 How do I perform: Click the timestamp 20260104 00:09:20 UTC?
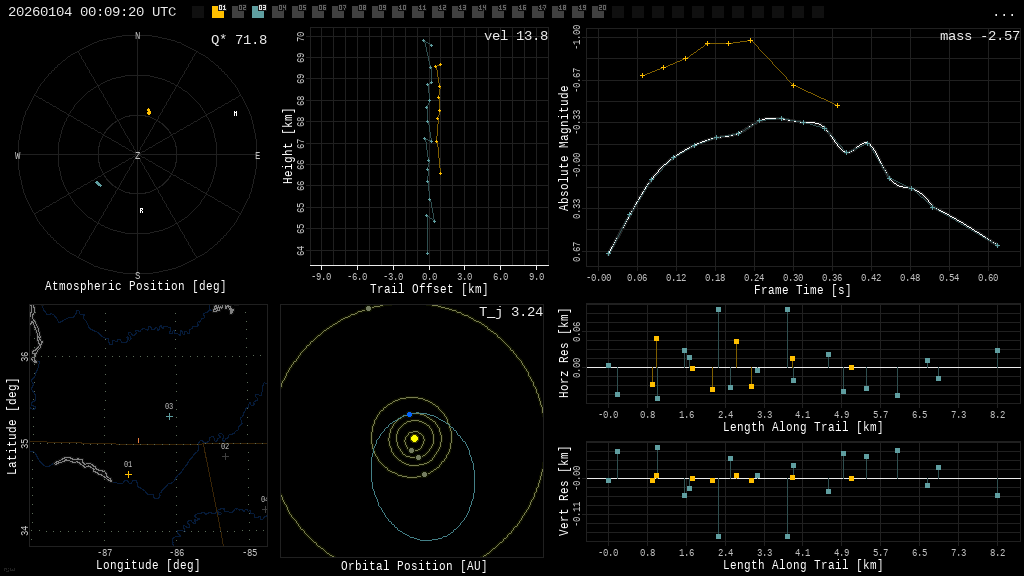(92, 12)
